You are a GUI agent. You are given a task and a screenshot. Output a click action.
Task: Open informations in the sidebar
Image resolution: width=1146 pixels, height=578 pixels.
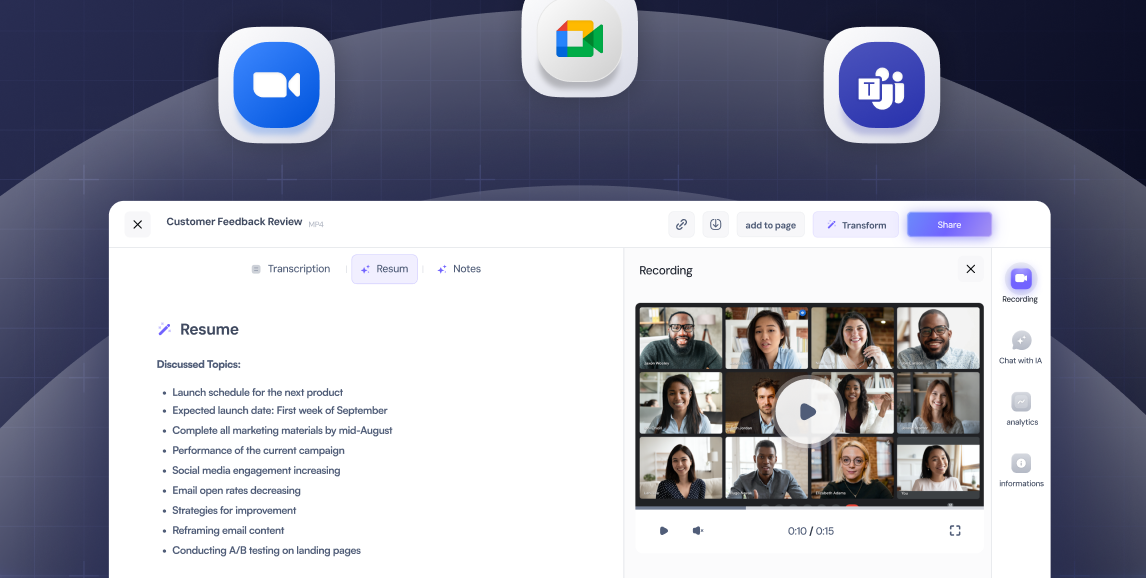[x=1021, y=470]
